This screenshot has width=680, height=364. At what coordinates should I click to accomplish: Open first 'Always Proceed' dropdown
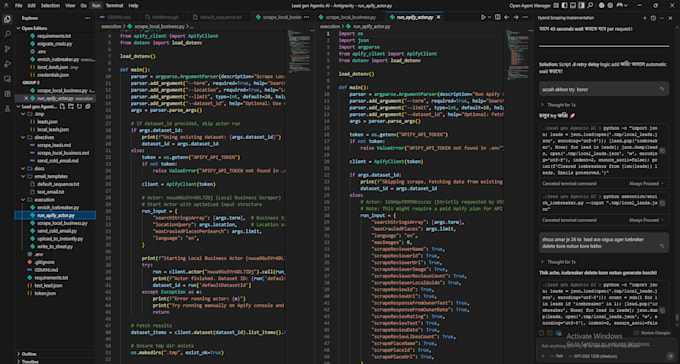(x=646, y=184)
